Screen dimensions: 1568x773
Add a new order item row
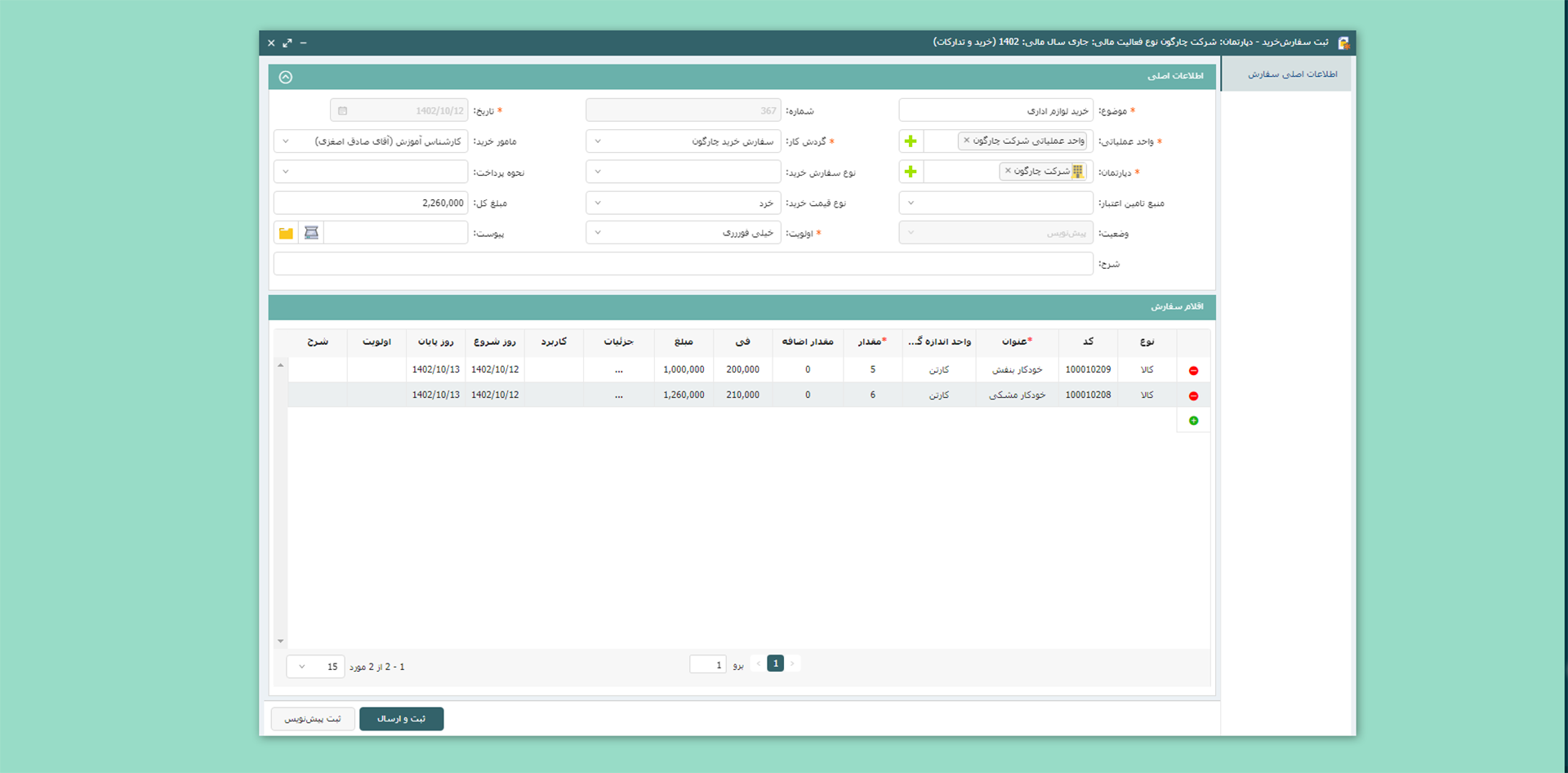(1193, 421)
